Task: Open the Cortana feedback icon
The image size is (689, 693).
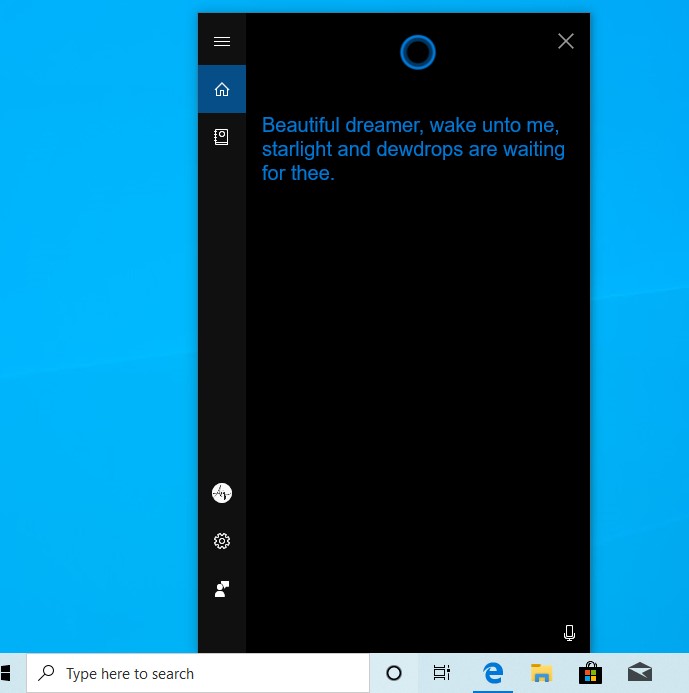Action: click(x=222, y=589)
